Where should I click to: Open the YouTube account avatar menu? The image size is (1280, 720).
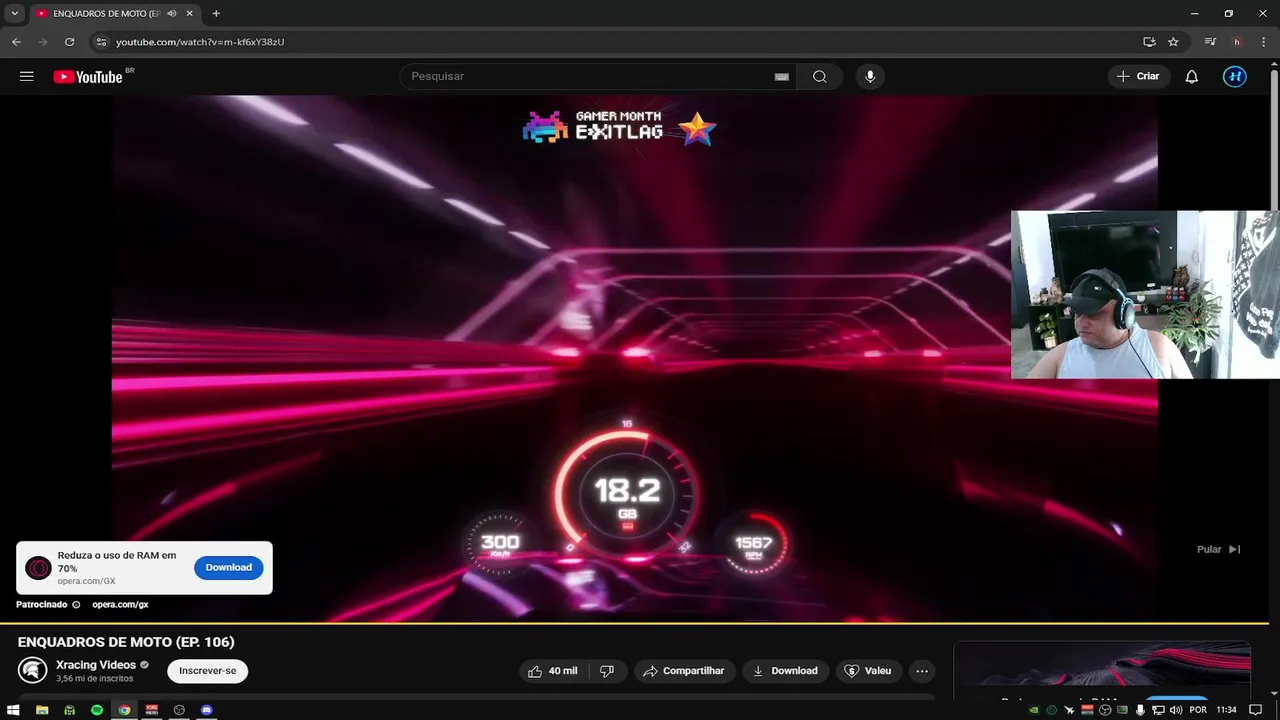coord(1235,77)
